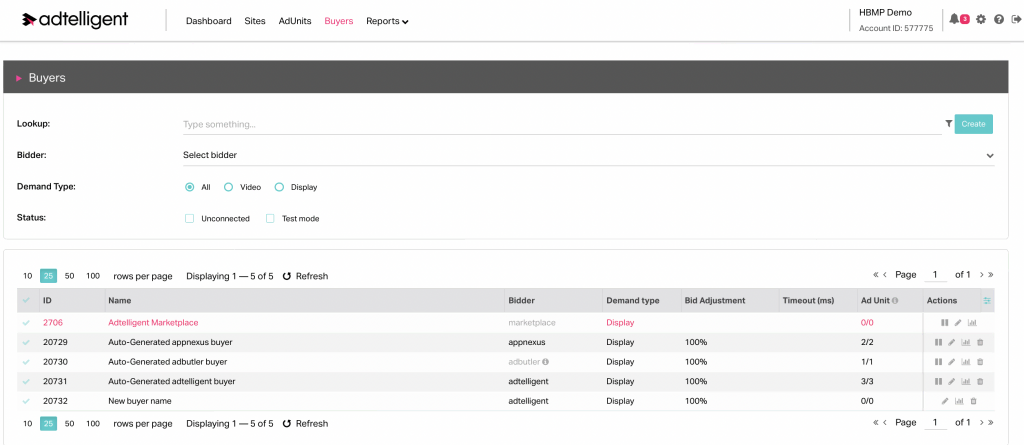Click the Lookup search field
Screen dimensions: 1024x445
tap(562, 124)
